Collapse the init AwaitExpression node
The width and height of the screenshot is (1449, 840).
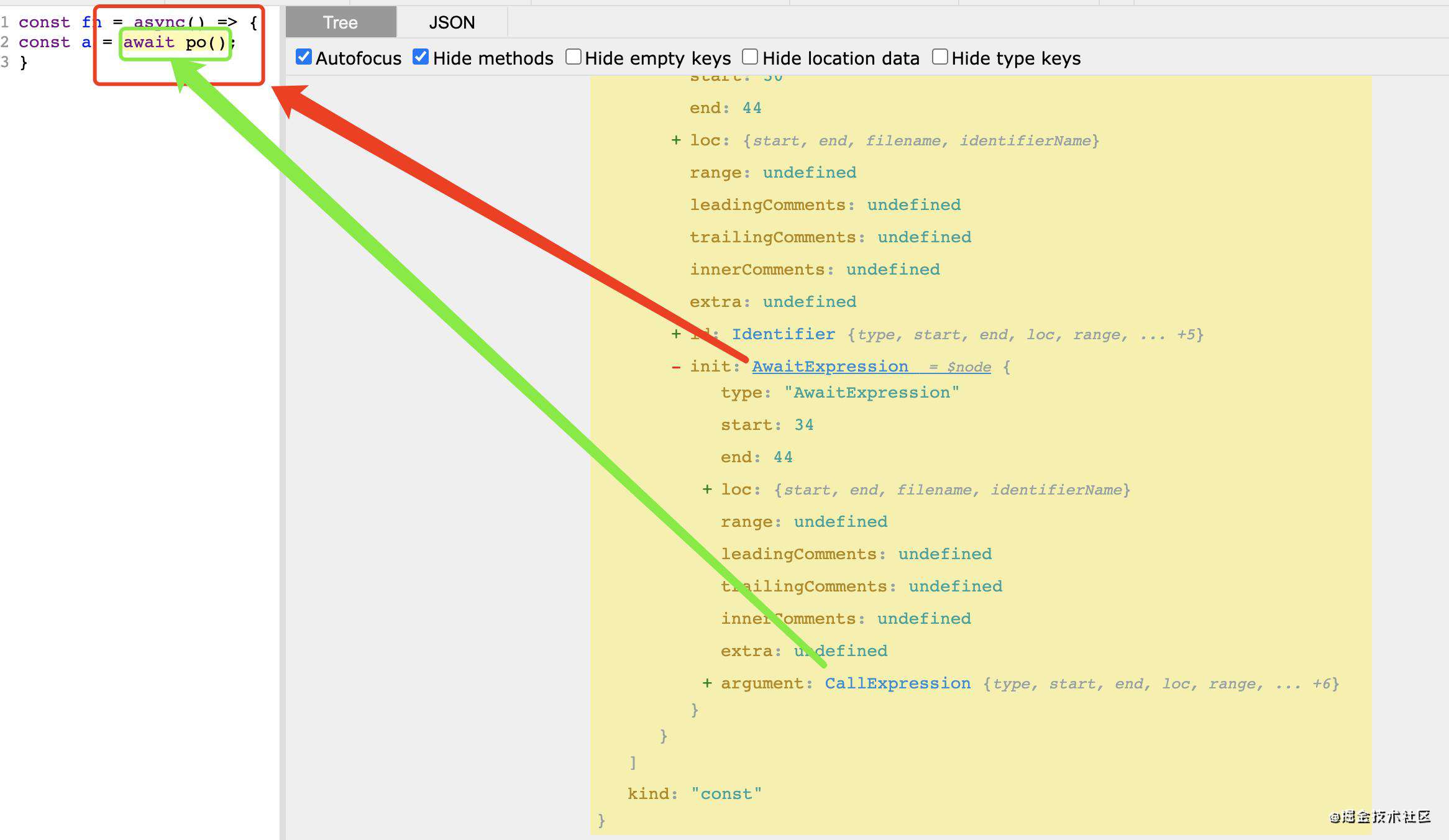(x=676, y=367)
